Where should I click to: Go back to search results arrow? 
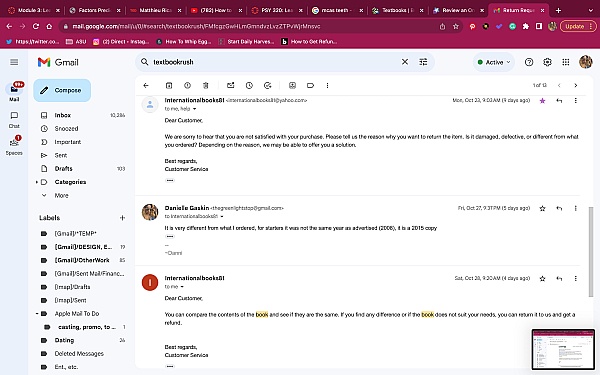pos(146,85)
